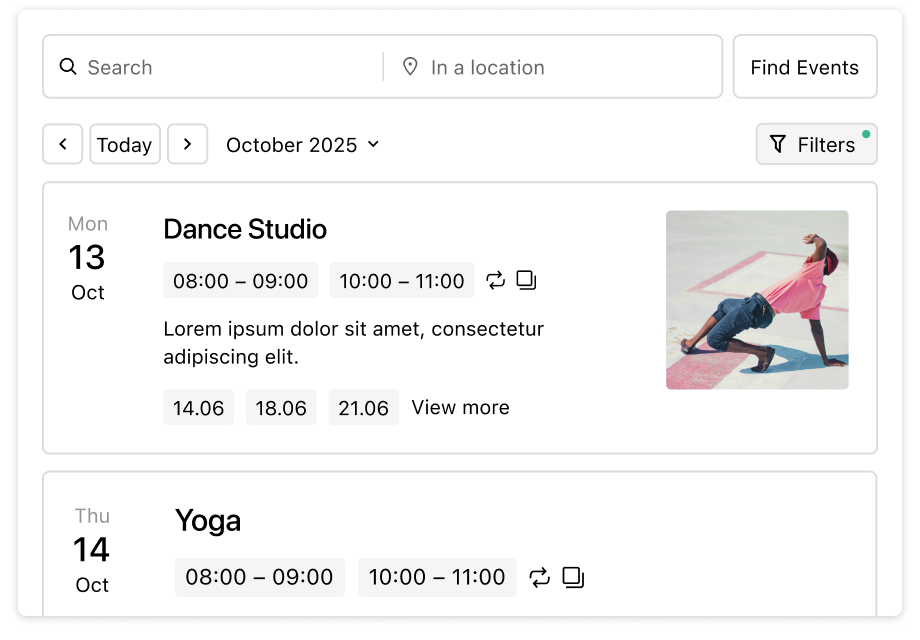
Task: Open the Dance Studio event thumbnail
Action: pyautogui.click(x=757, y=299)
